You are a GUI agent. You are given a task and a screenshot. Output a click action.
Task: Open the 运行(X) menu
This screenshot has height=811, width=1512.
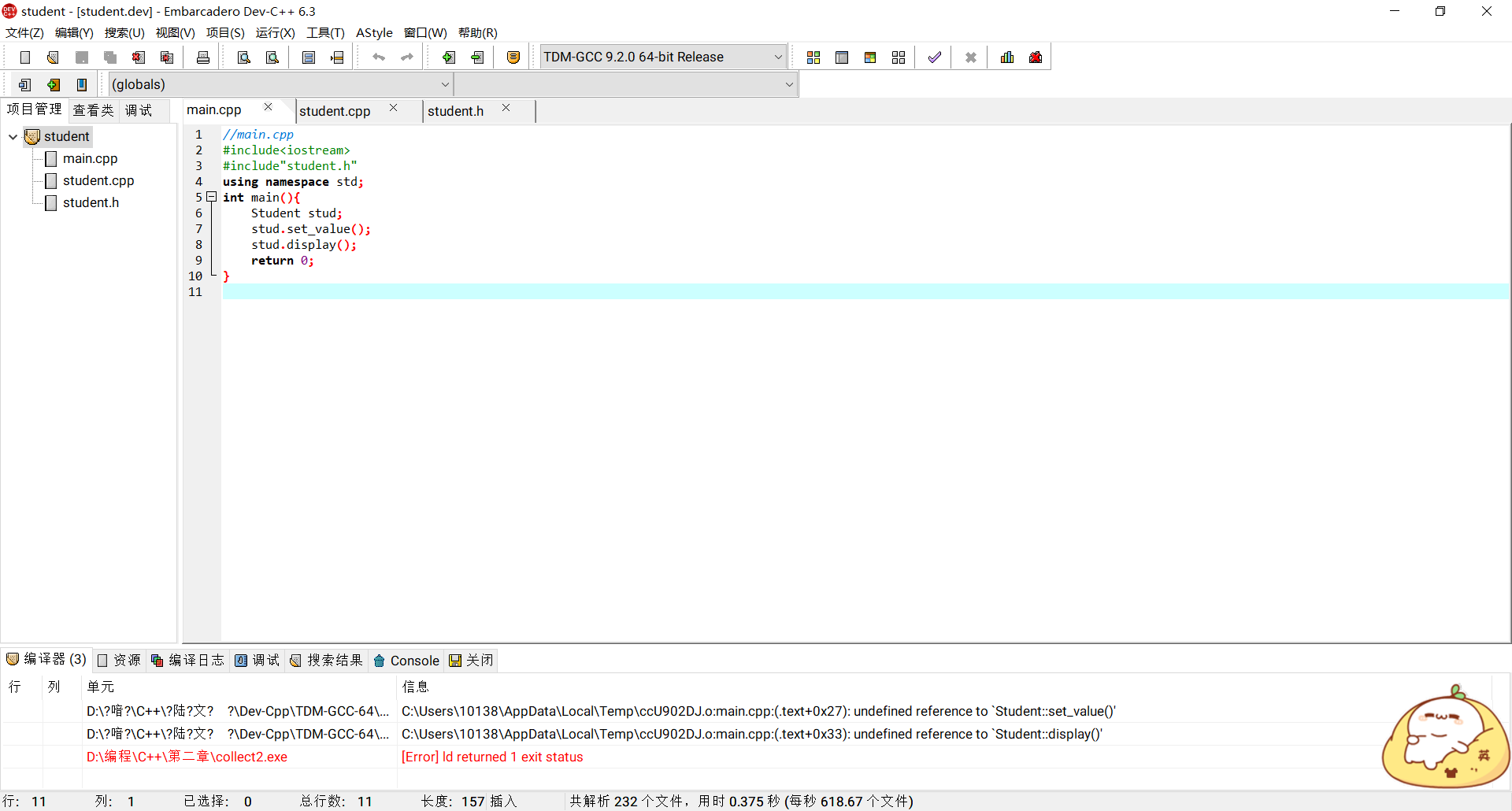[275, 32]
